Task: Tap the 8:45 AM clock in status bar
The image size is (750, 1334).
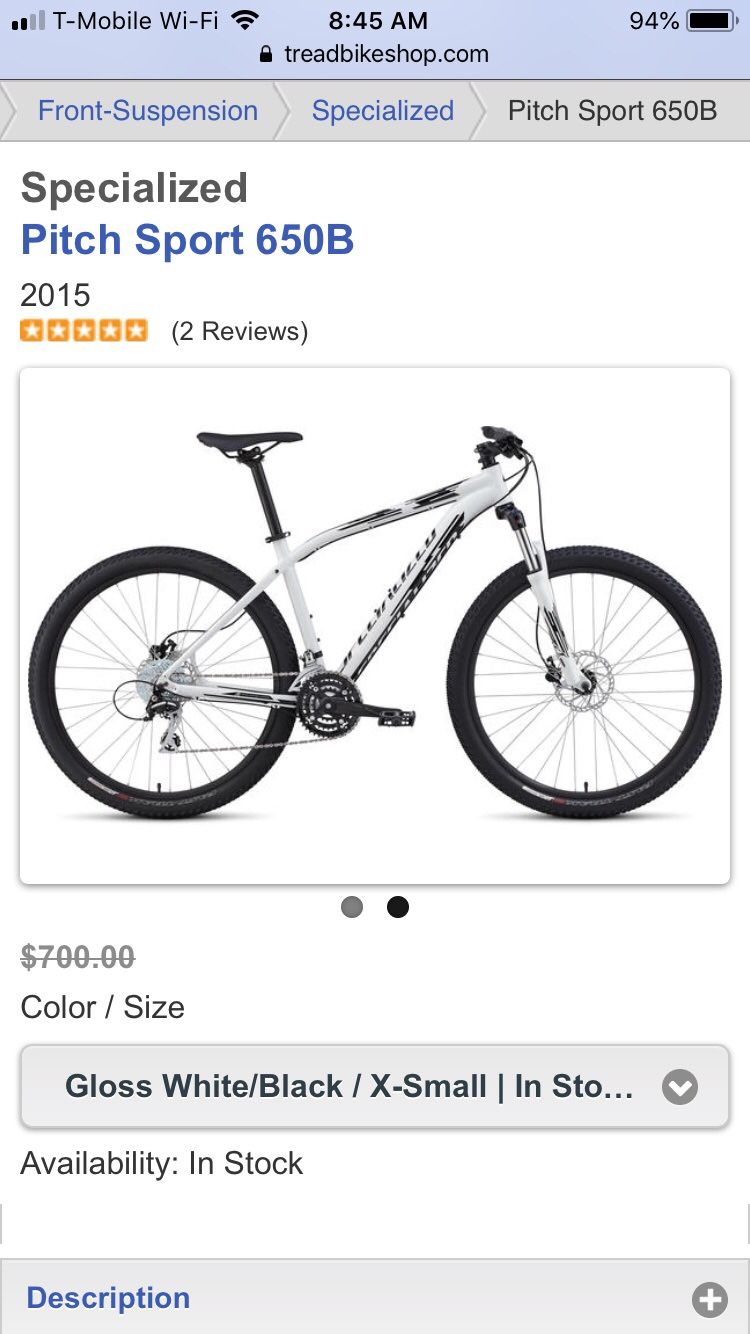Action: coord(378,20)
